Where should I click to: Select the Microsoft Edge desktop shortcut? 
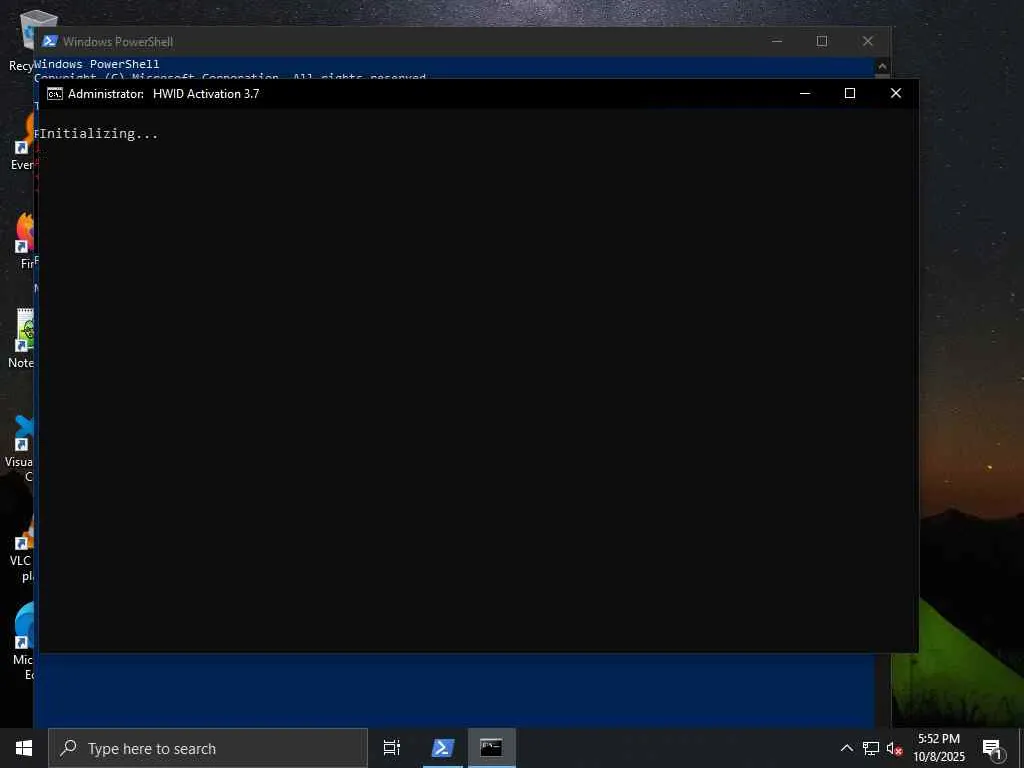tap(24, 641)
